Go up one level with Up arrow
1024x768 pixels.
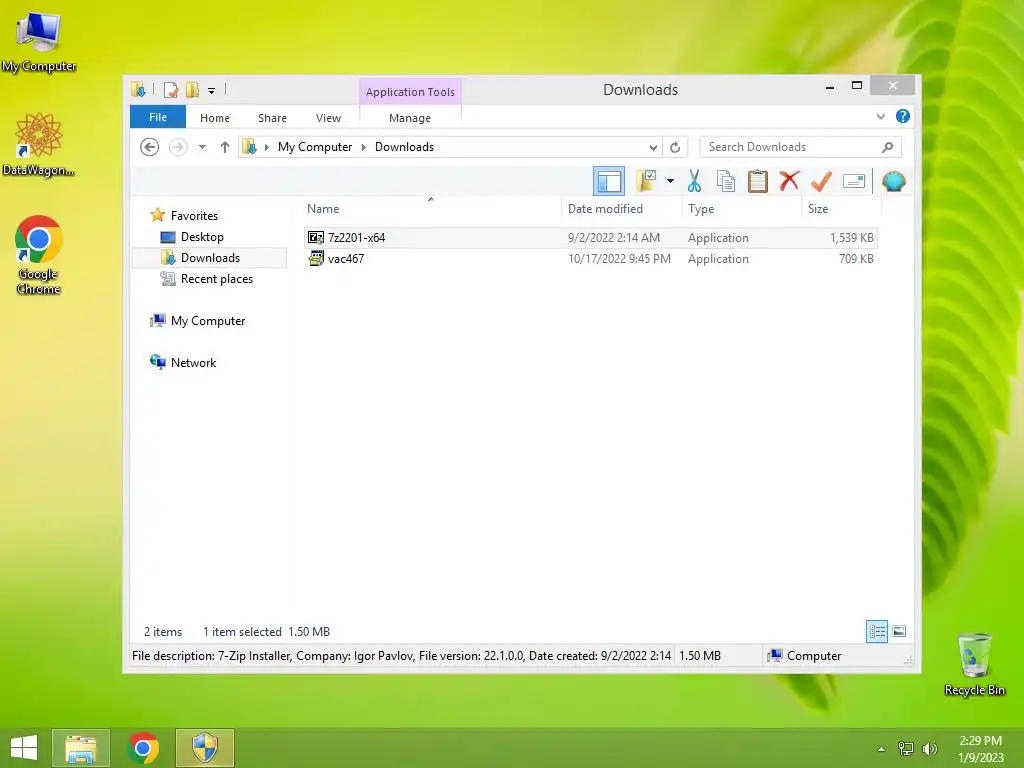point(225,147)
